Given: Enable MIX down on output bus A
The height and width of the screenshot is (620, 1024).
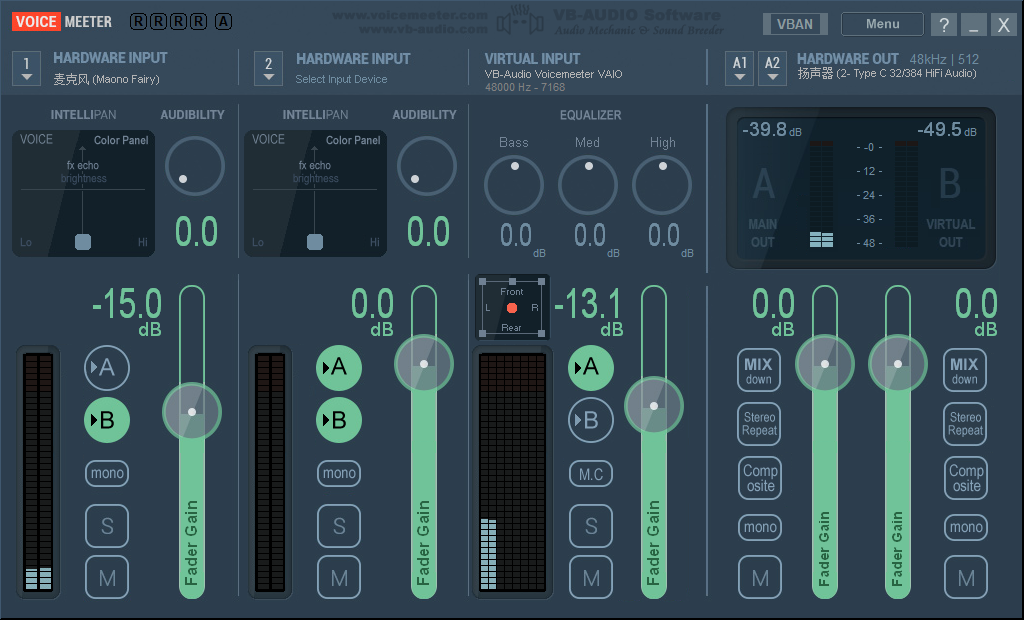Looking at the screenshot, I should [x=759, y=370].
